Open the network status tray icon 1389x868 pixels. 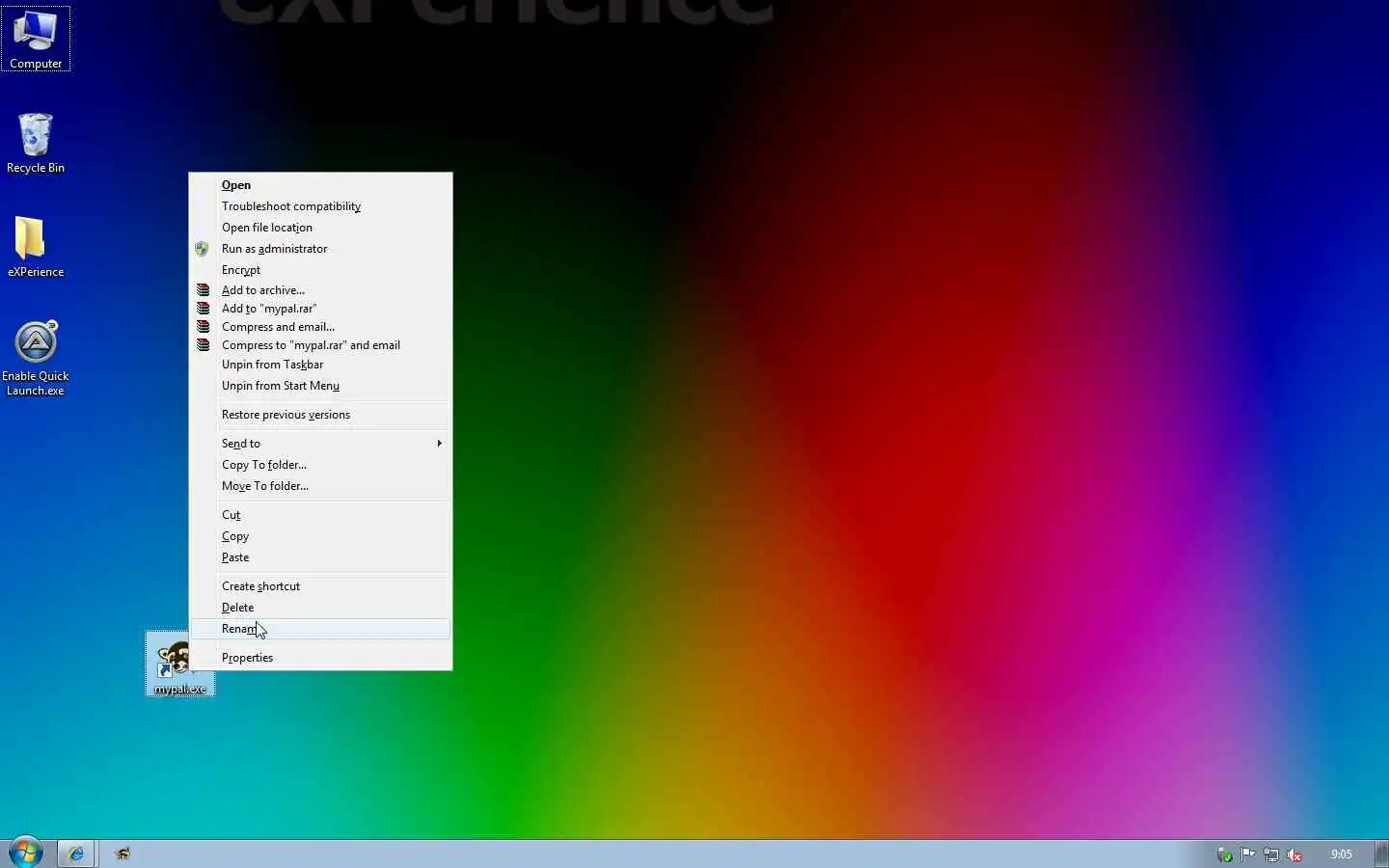point(1271,854)
